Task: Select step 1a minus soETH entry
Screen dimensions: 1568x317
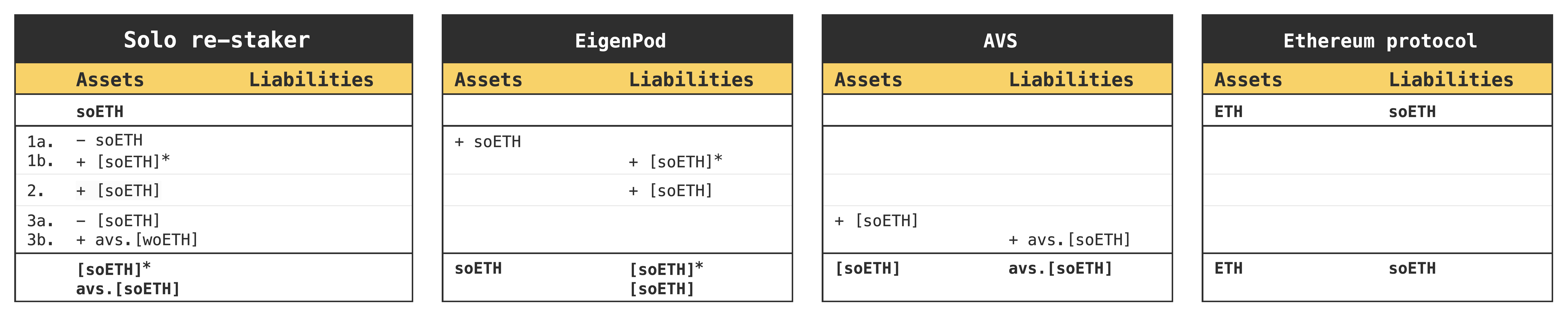Action: [x=110, y=140]
